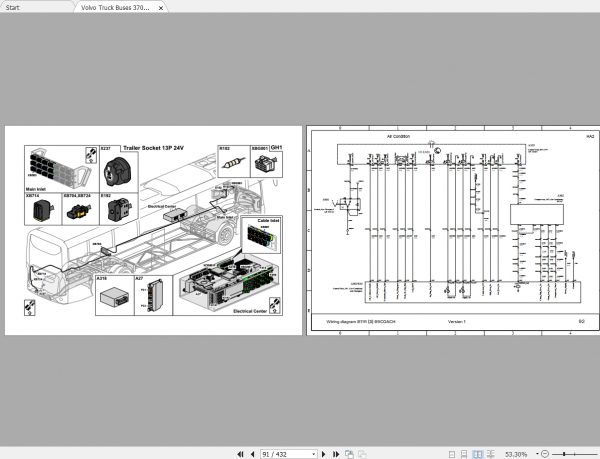Select continuous facing view mode
The width and height of the screenshot is (600, 459).
(490, 454)
